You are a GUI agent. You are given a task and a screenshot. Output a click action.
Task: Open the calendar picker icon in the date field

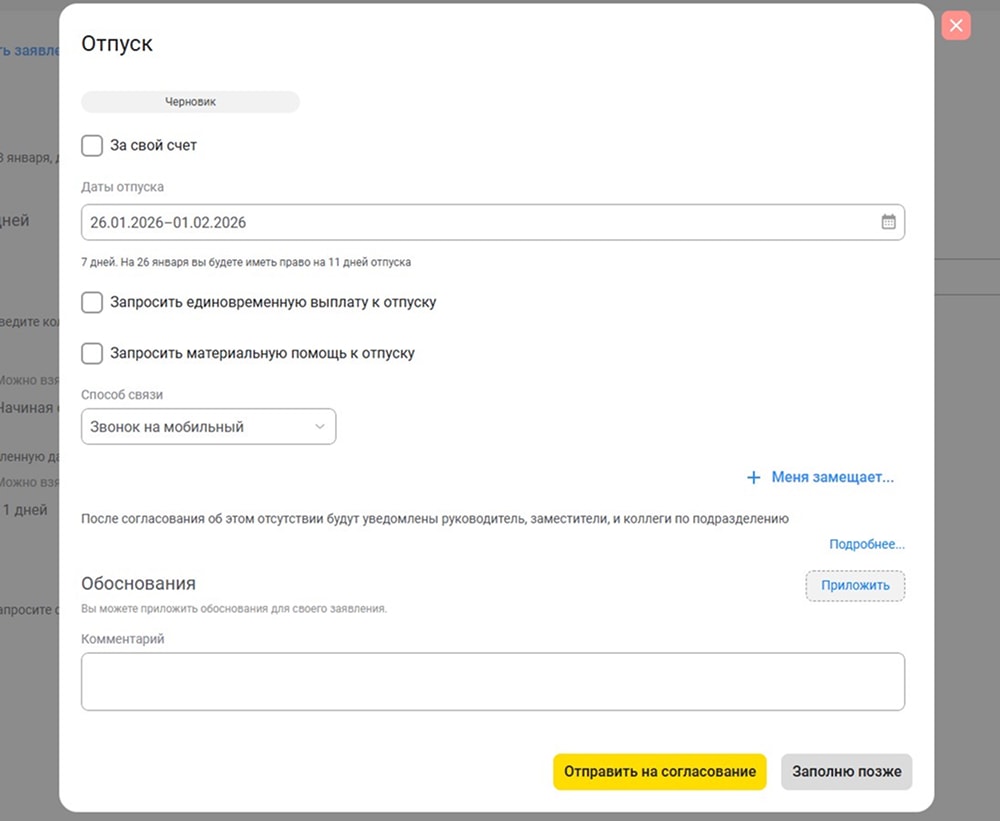tap(888, 222)
